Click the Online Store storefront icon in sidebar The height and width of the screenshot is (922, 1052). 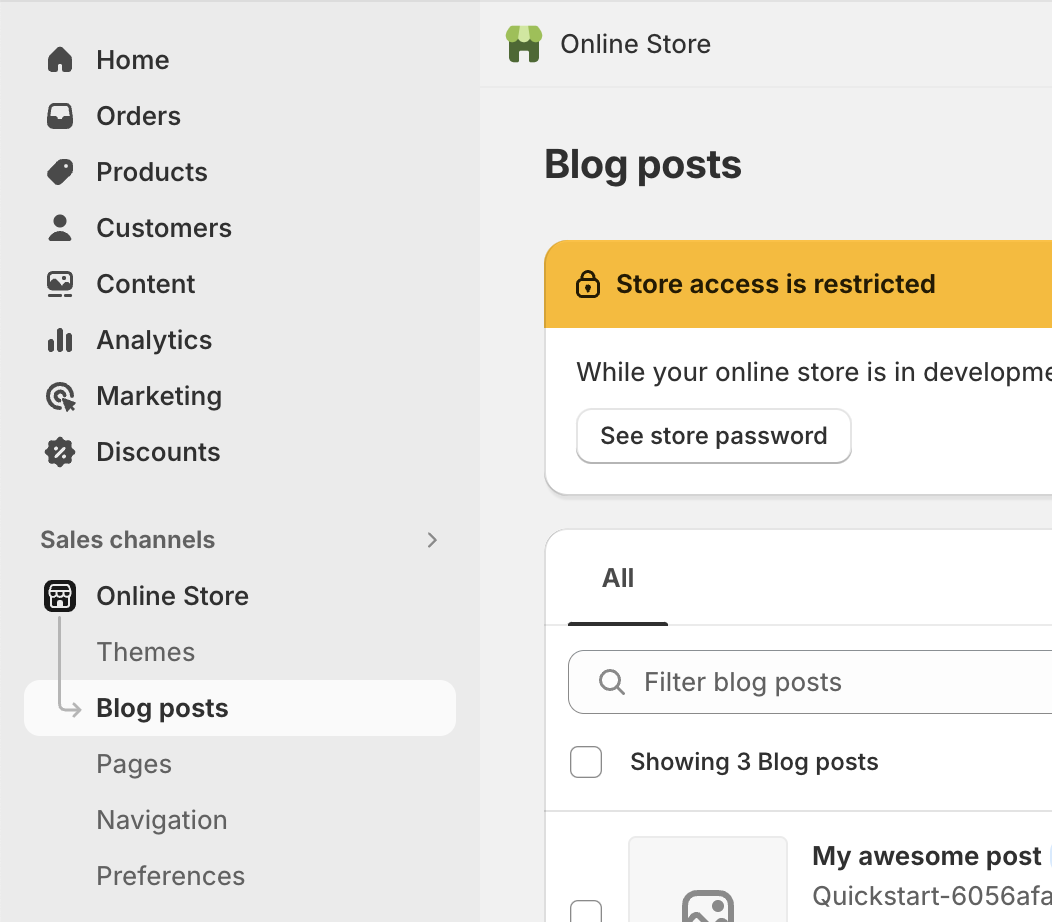pyautogui.click(x=60, y=596)
